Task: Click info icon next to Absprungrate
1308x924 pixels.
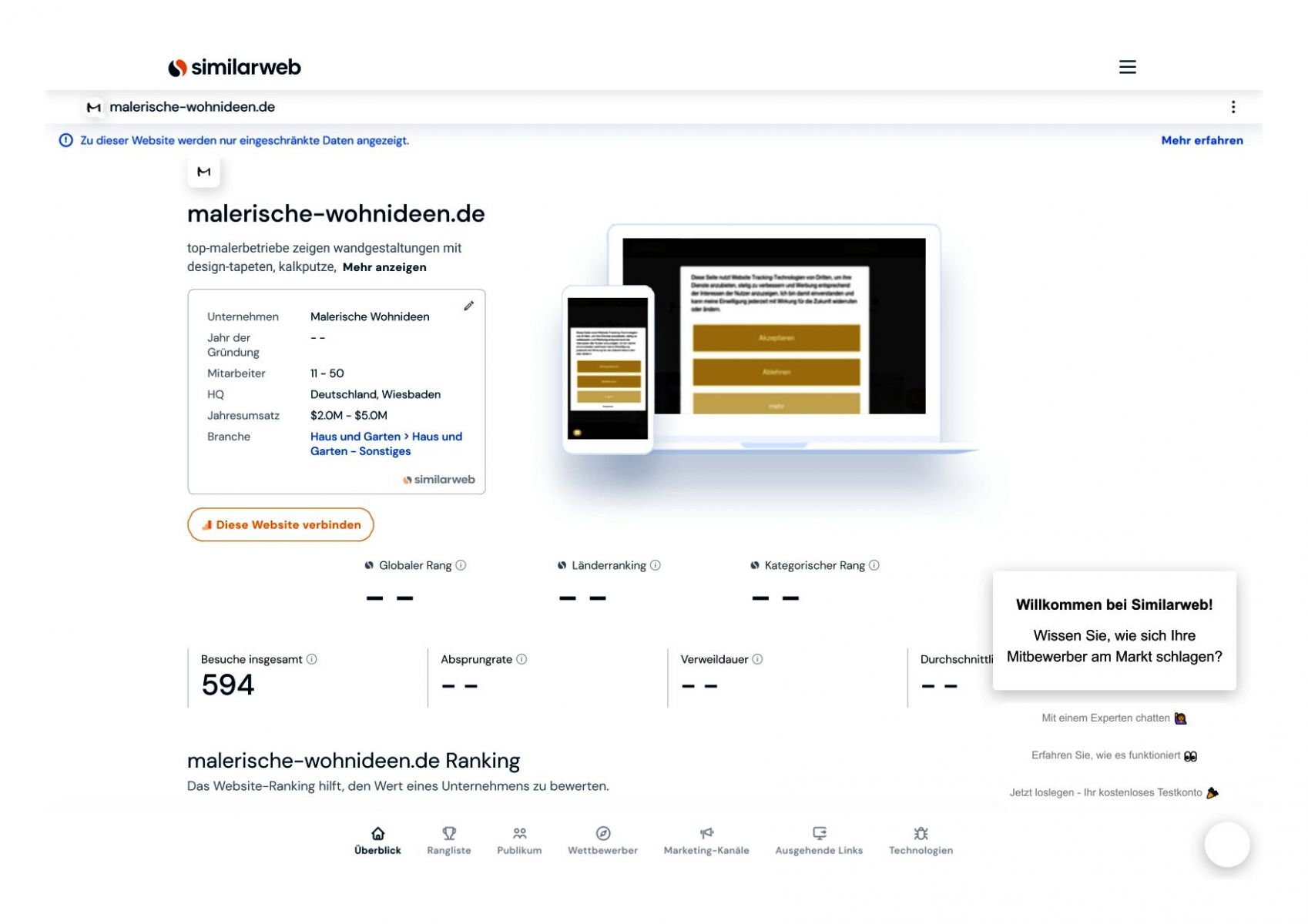Action: click(521, 659)
